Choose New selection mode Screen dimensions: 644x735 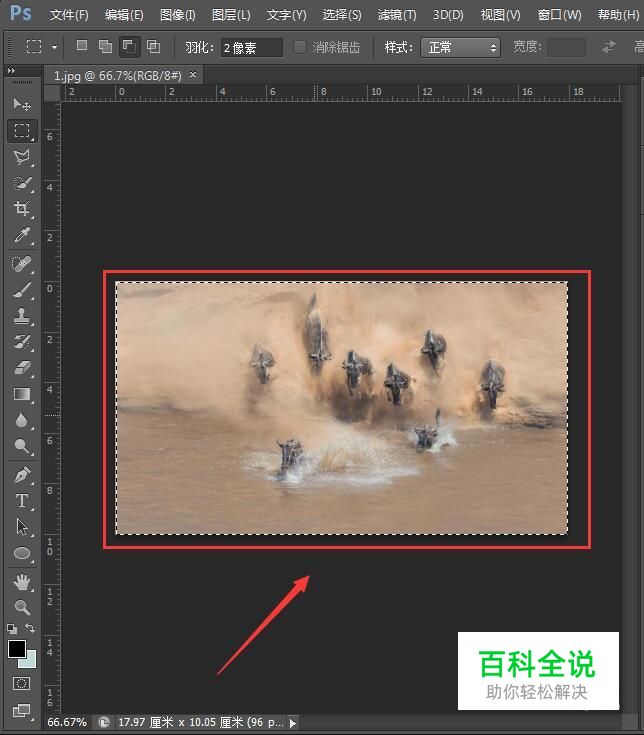[82, 46]
